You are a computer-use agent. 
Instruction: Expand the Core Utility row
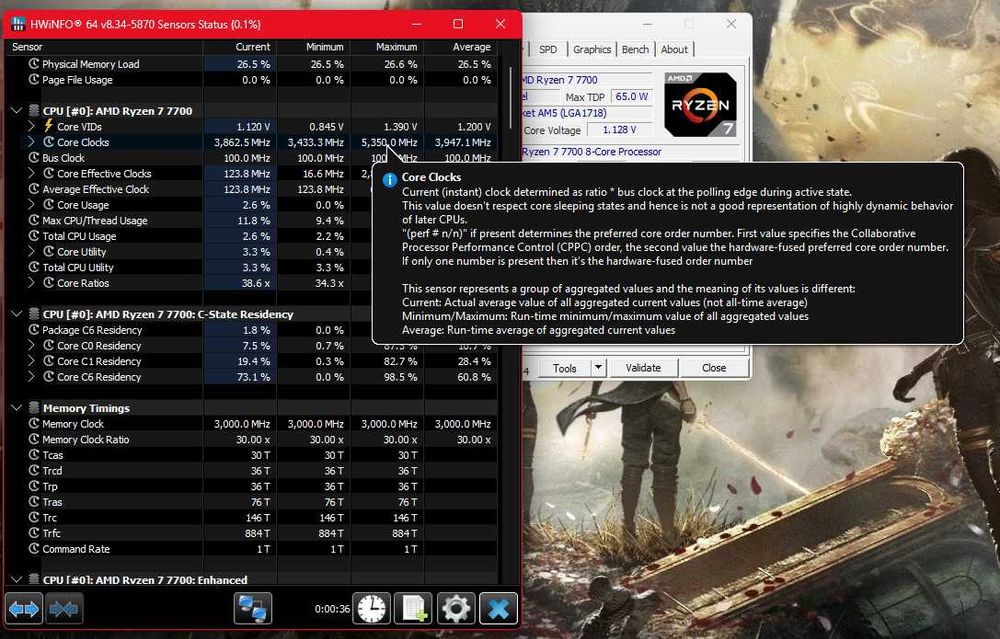[x=31, y=251]
